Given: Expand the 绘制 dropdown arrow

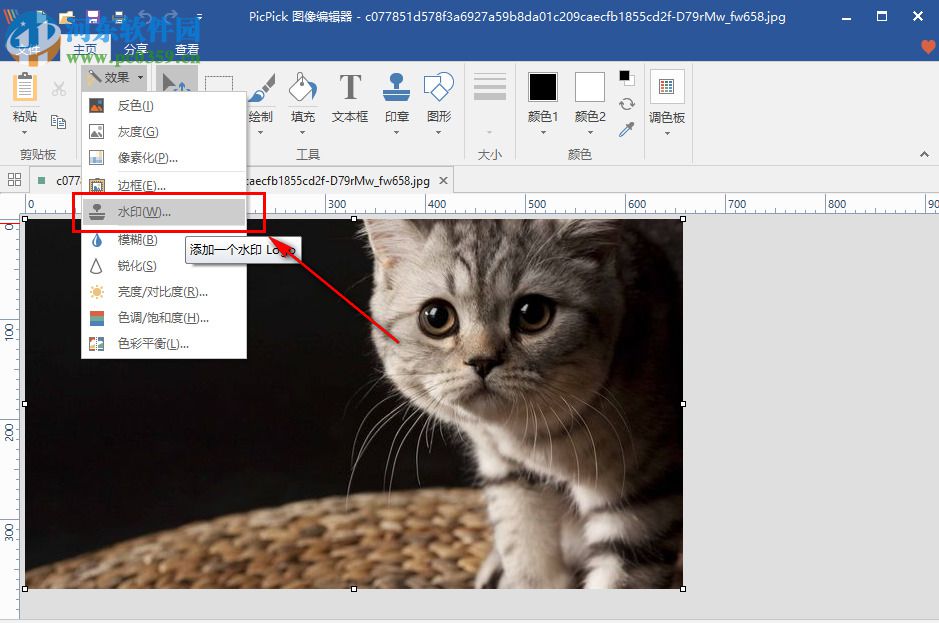Looking at the screenshot, I should [261, 132].
